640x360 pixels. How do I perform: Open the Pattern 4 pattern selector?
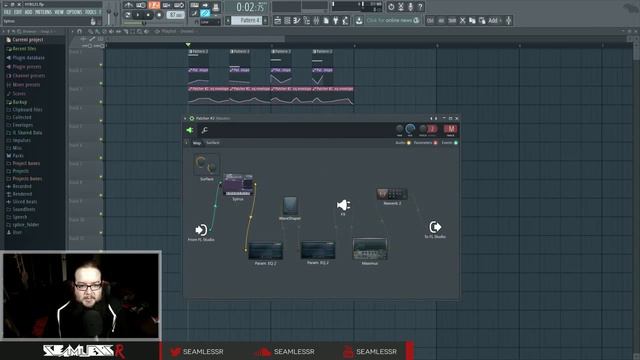click(246, 20)
